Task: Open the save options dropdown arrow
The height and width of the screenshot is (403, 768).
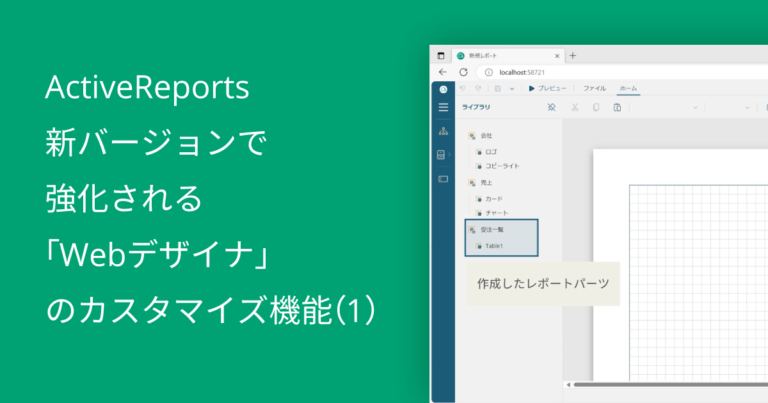Action: pyautogui.click(x=512, y=89)
